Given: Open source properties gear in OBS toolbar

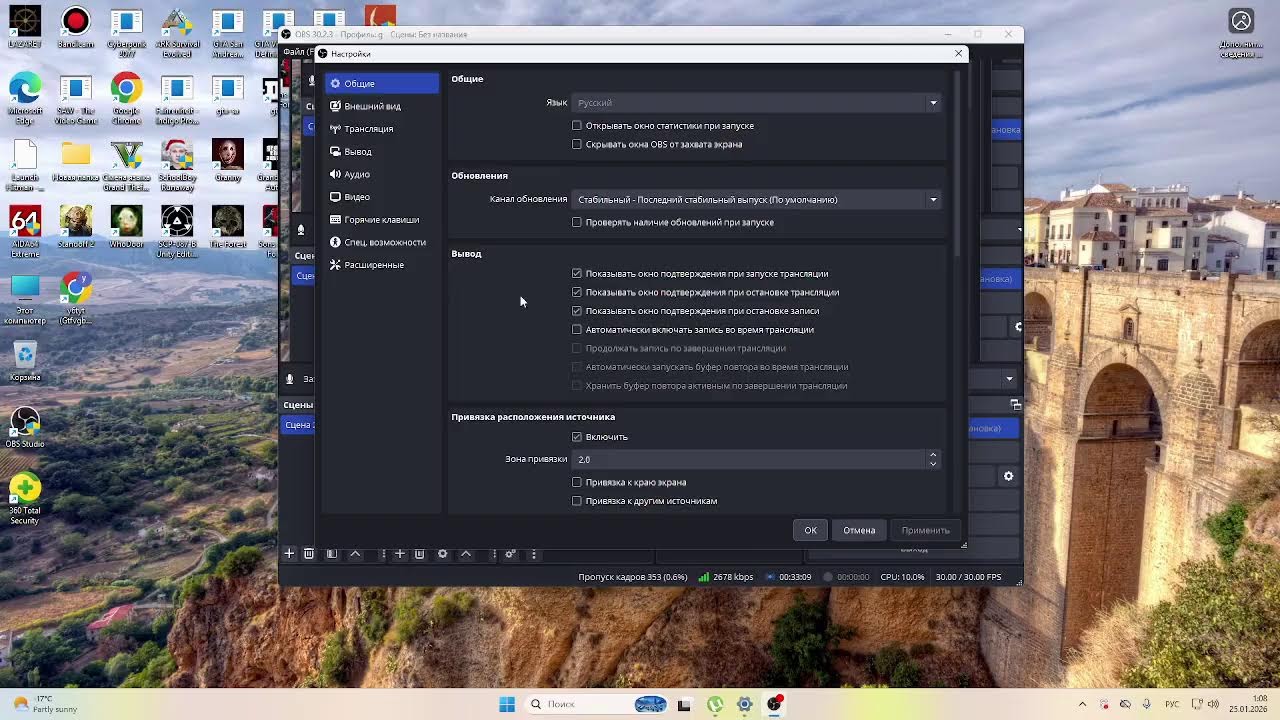Looking at the screenshot, I should (x=442, y=554).
